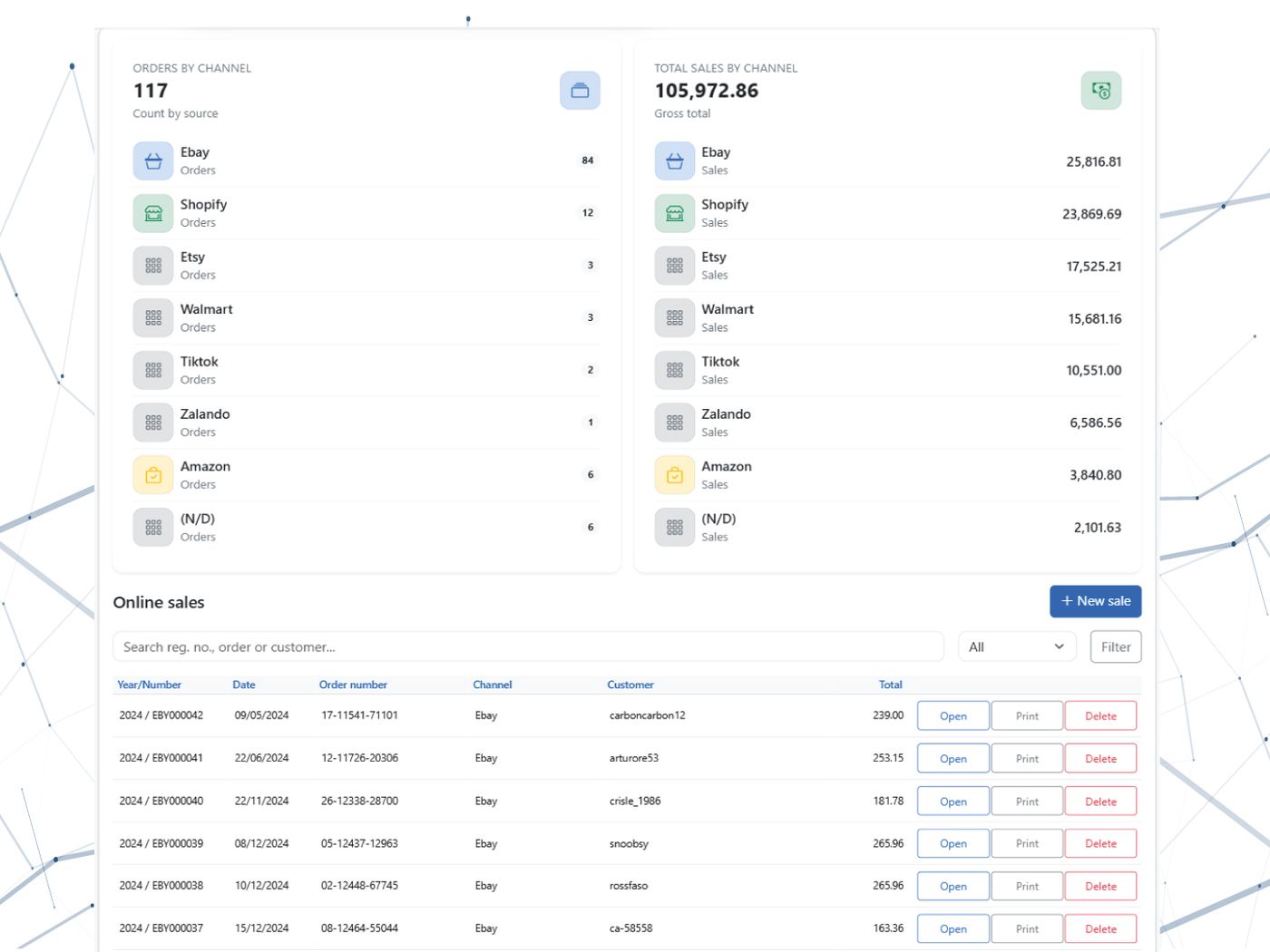Viewport: 1270px width, 952px height.
Task: Sort by Order number column header
Action: tap(353, 685)
